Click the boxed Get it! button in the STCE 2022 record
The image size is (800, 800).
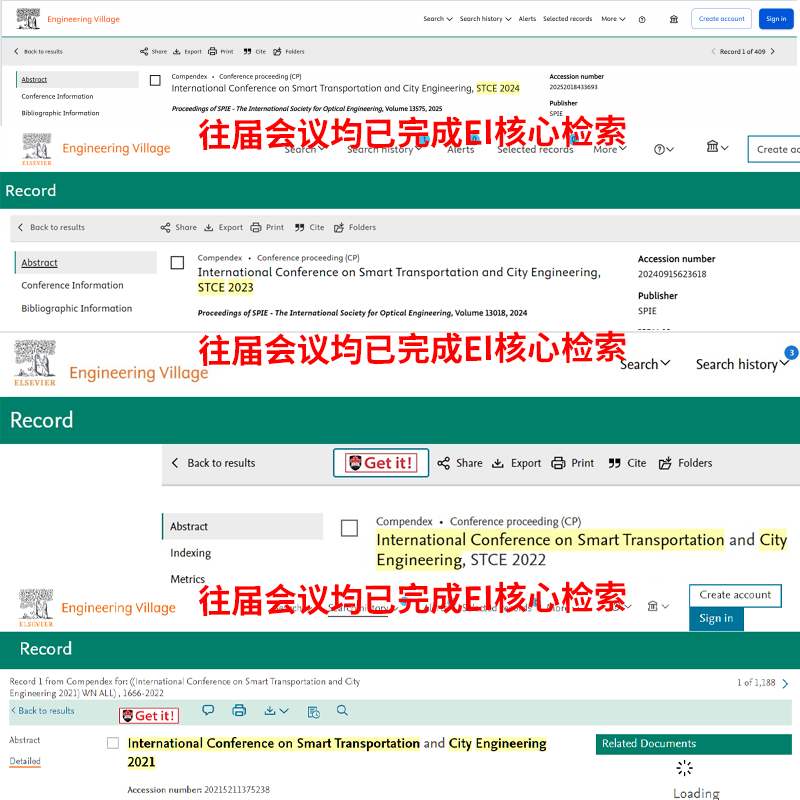[381, 463]
